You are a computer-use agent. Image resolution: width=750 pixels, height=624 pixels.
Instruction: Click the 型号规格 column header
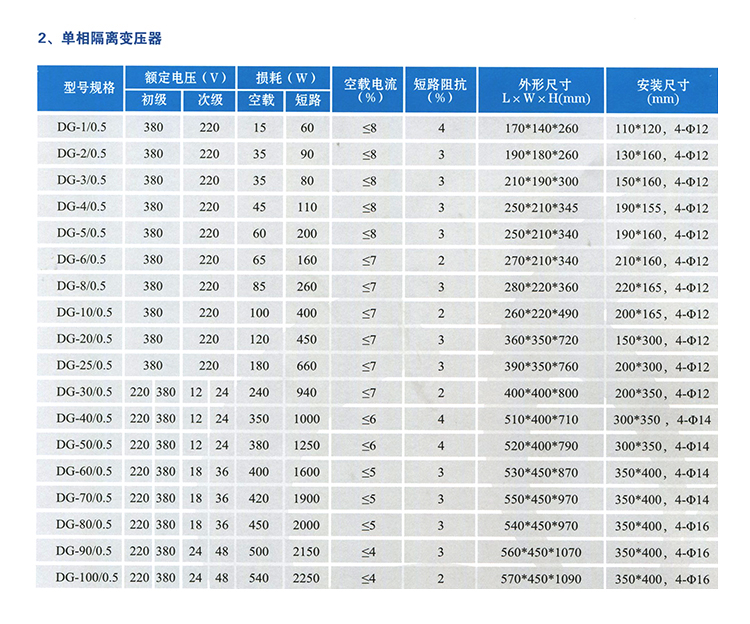pos(81,88)
